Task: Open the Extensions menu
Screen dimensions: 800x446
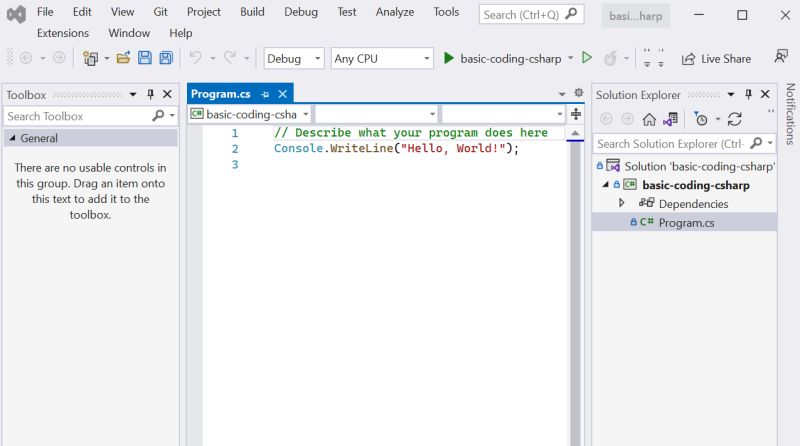Action: [x=63, y=33]
